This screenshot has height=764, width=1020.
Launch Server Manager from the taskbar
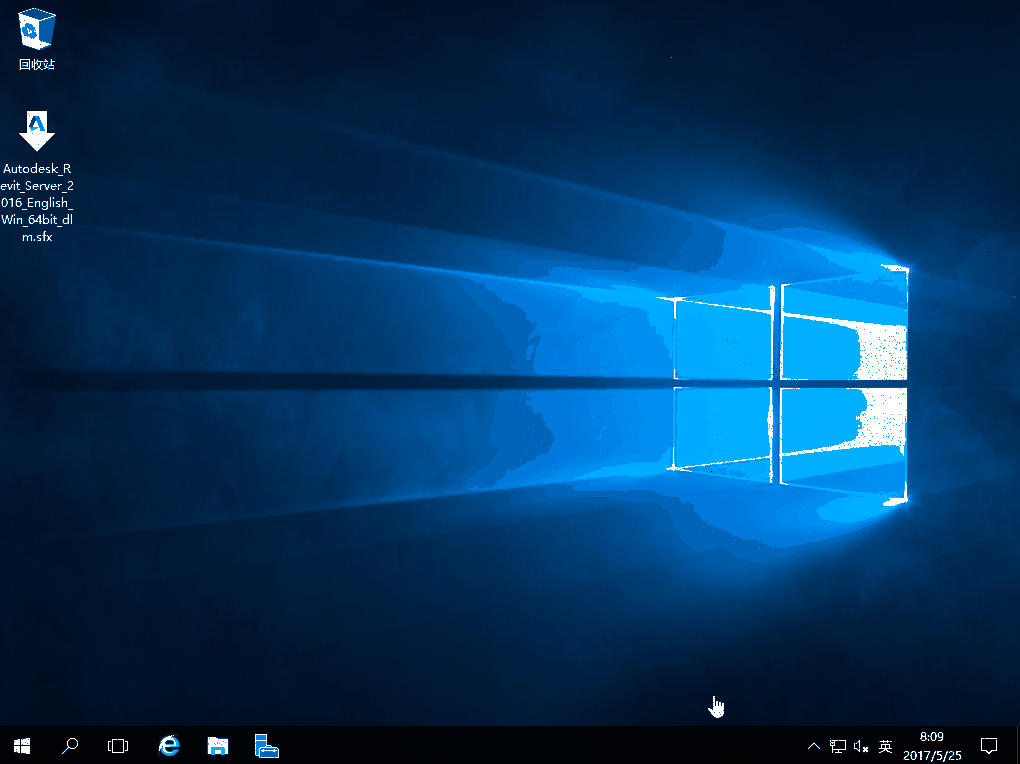(266, 745)
